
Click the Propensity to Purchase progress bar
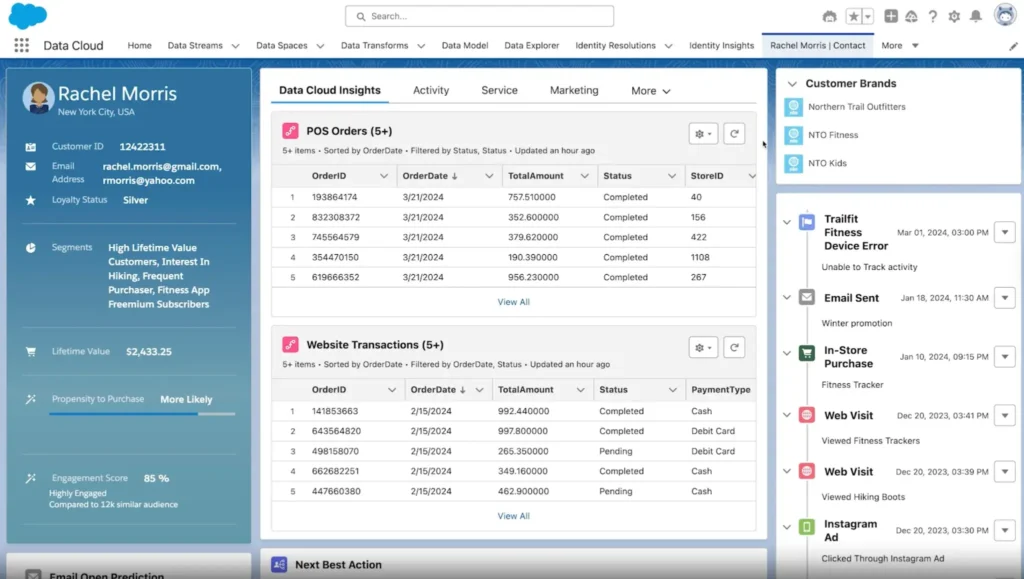point(142,414)
